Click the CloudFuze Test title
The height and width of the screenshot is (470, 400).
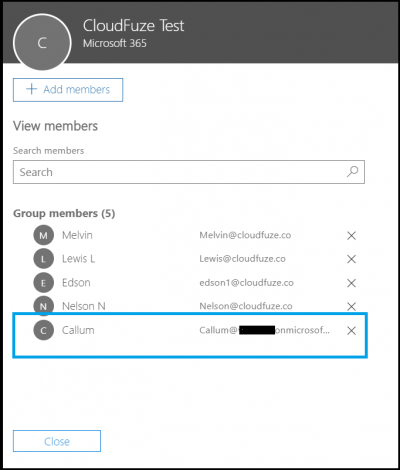[133, 26]
